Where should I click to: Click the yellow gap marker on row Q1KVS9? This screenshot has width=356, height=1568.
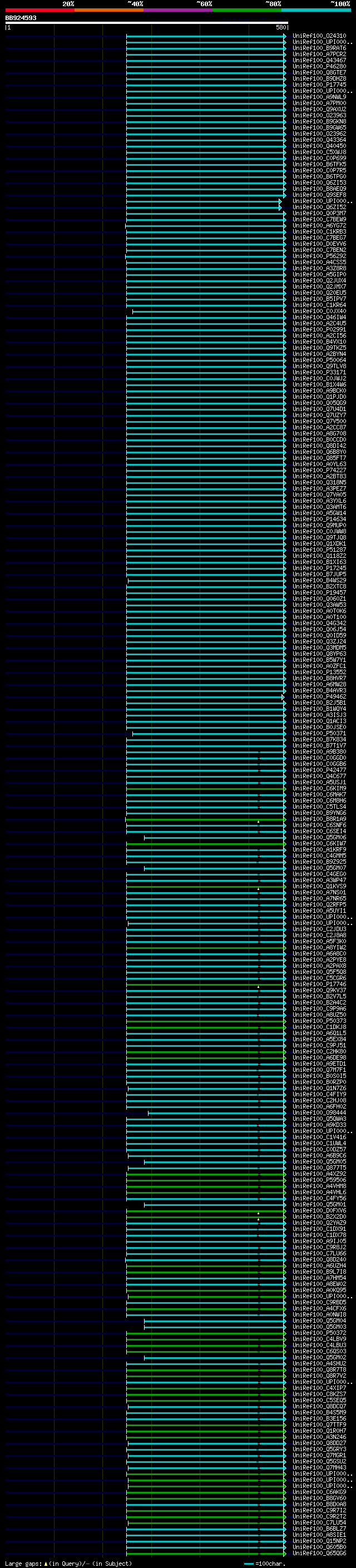(258, 889)
